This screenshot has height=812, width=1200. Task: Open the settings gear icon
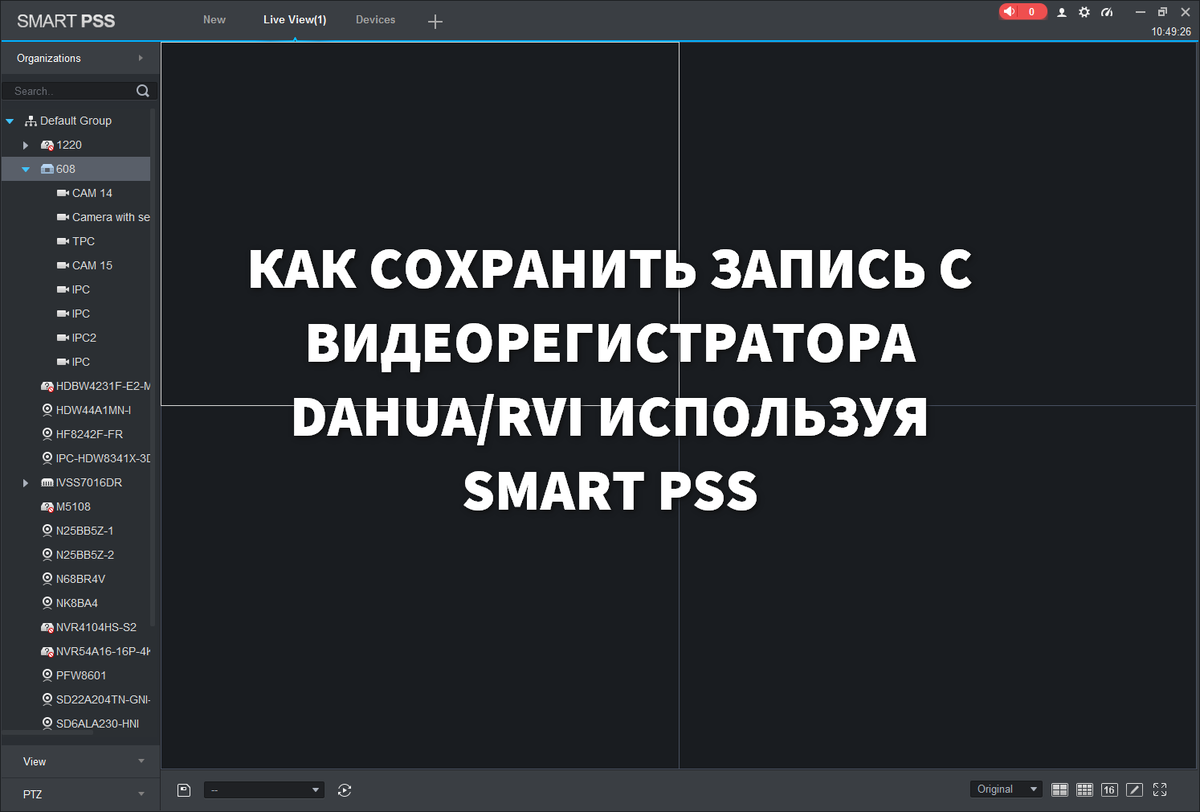click(x=1084, y=13)
